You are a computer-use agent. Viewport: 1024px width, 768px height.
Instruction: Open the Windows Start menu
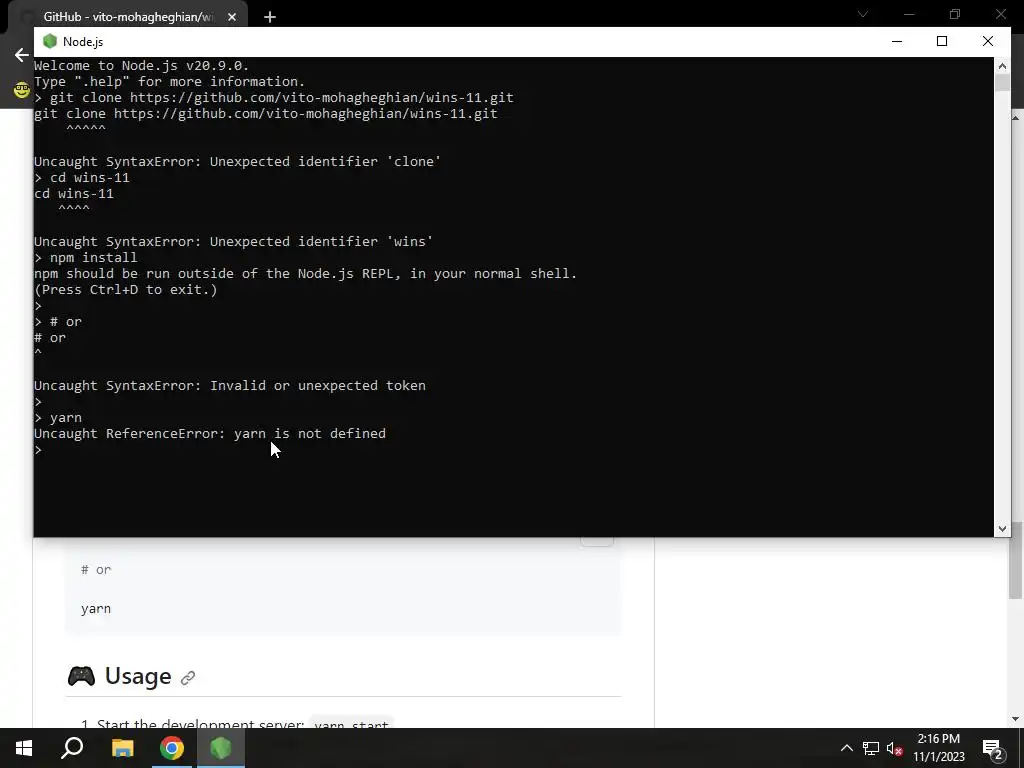pyautogui.click(x=24, y=748)
